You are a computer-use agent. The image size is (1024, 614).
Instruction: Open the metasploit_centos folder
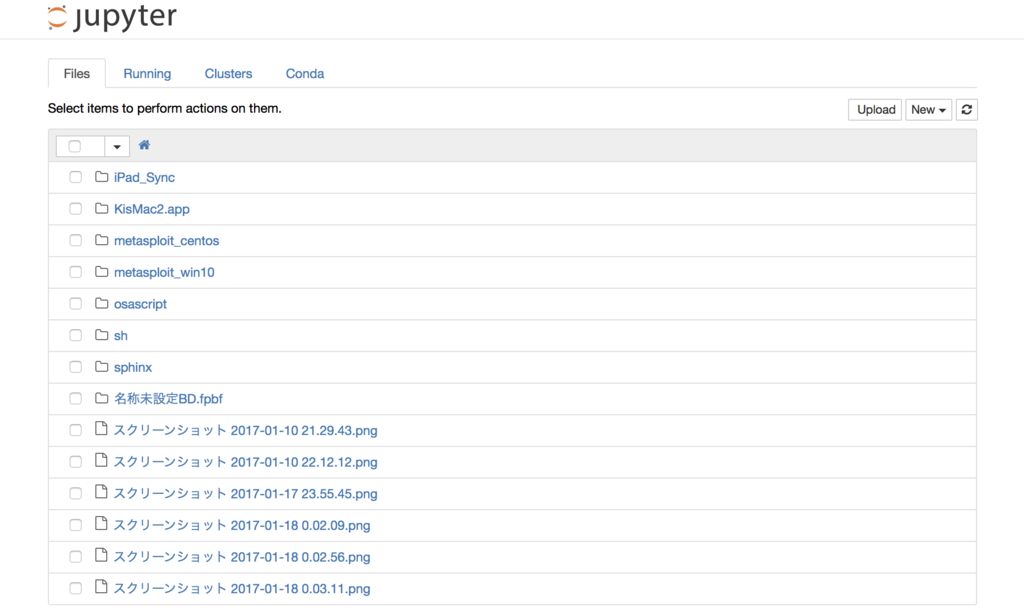(x=167, y=240)
